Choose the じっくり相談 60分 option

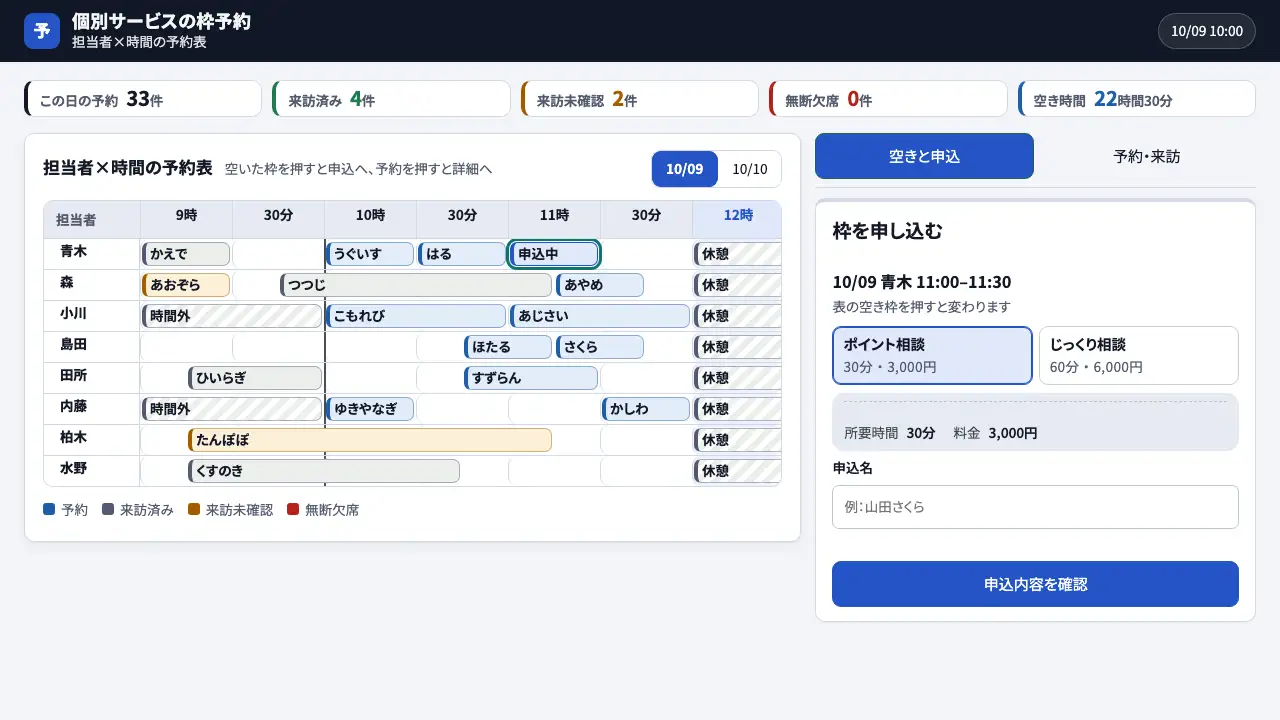coord(1139,355)
